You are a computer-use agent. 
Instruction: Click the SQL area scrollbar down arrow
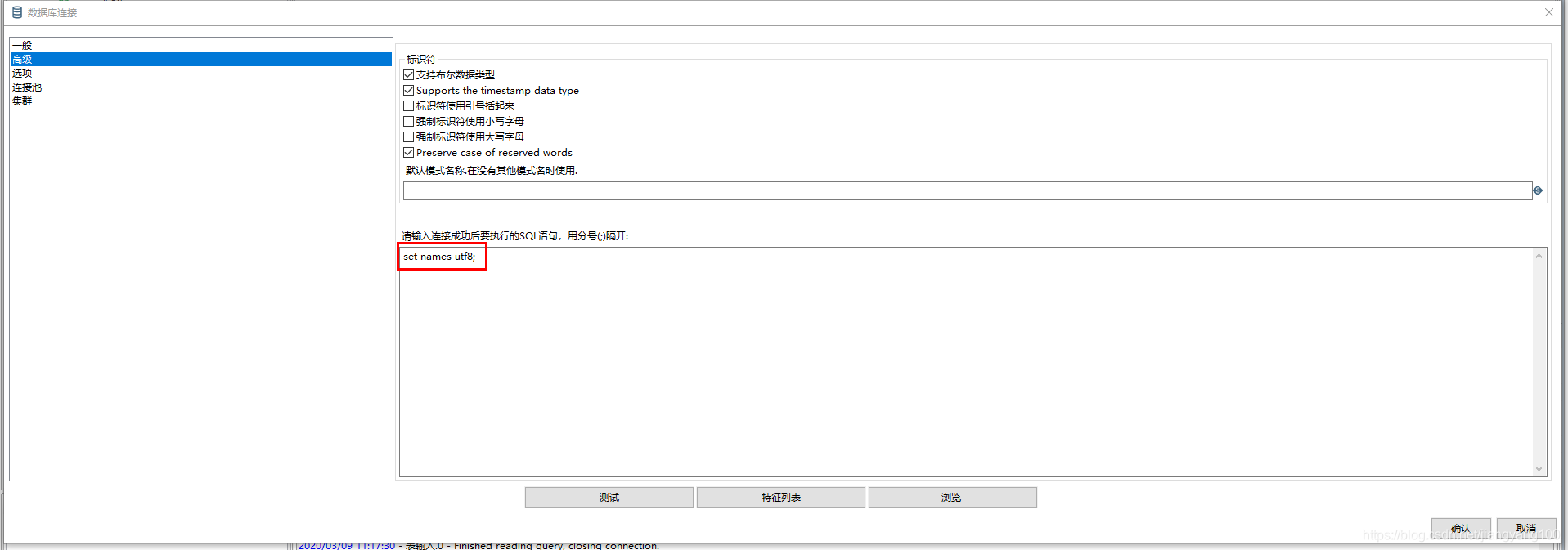coord(1539,469)
